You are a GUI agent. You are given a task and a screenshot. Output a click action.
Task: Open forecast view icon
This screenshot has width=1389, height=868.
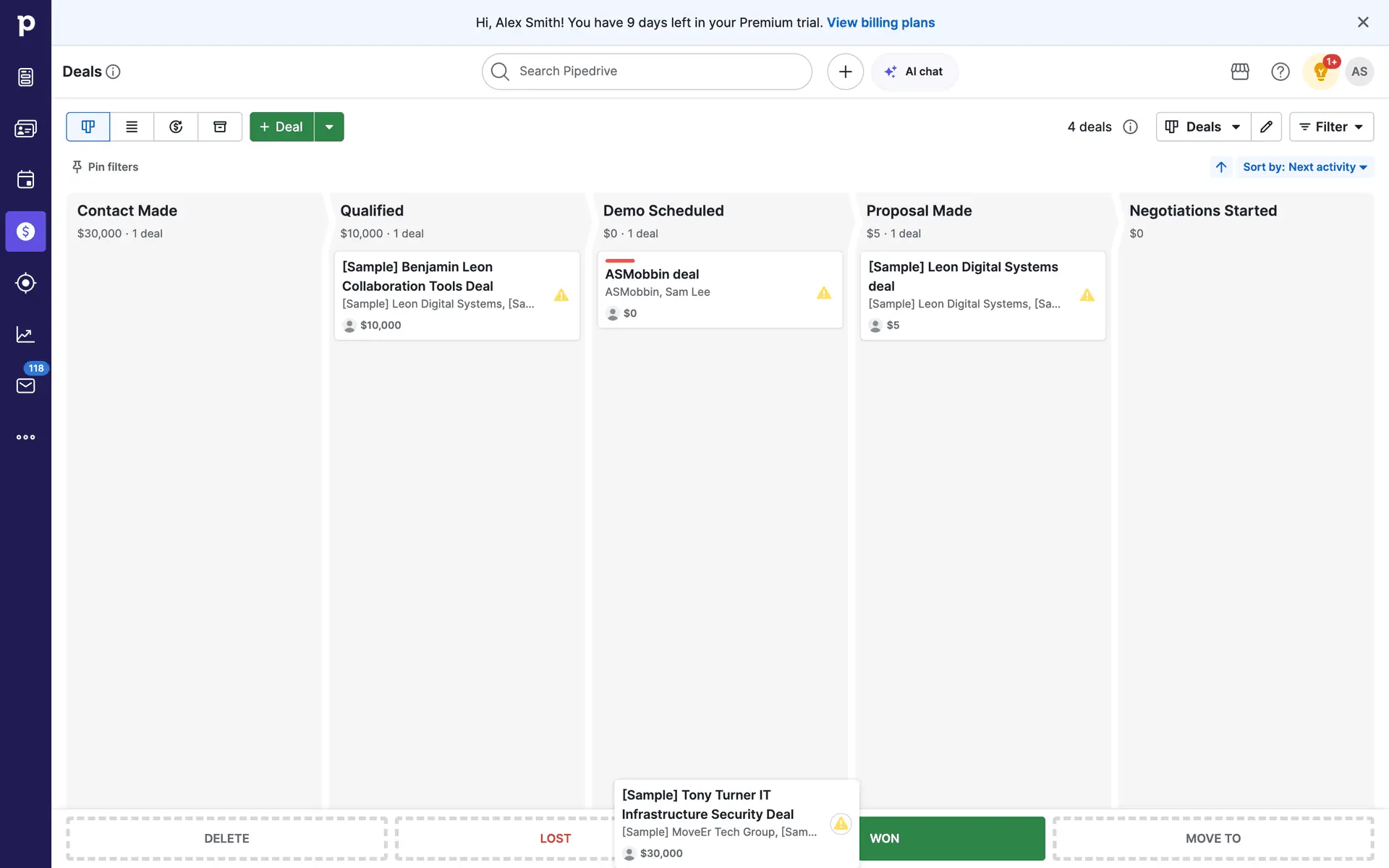[x=176, y=127]
